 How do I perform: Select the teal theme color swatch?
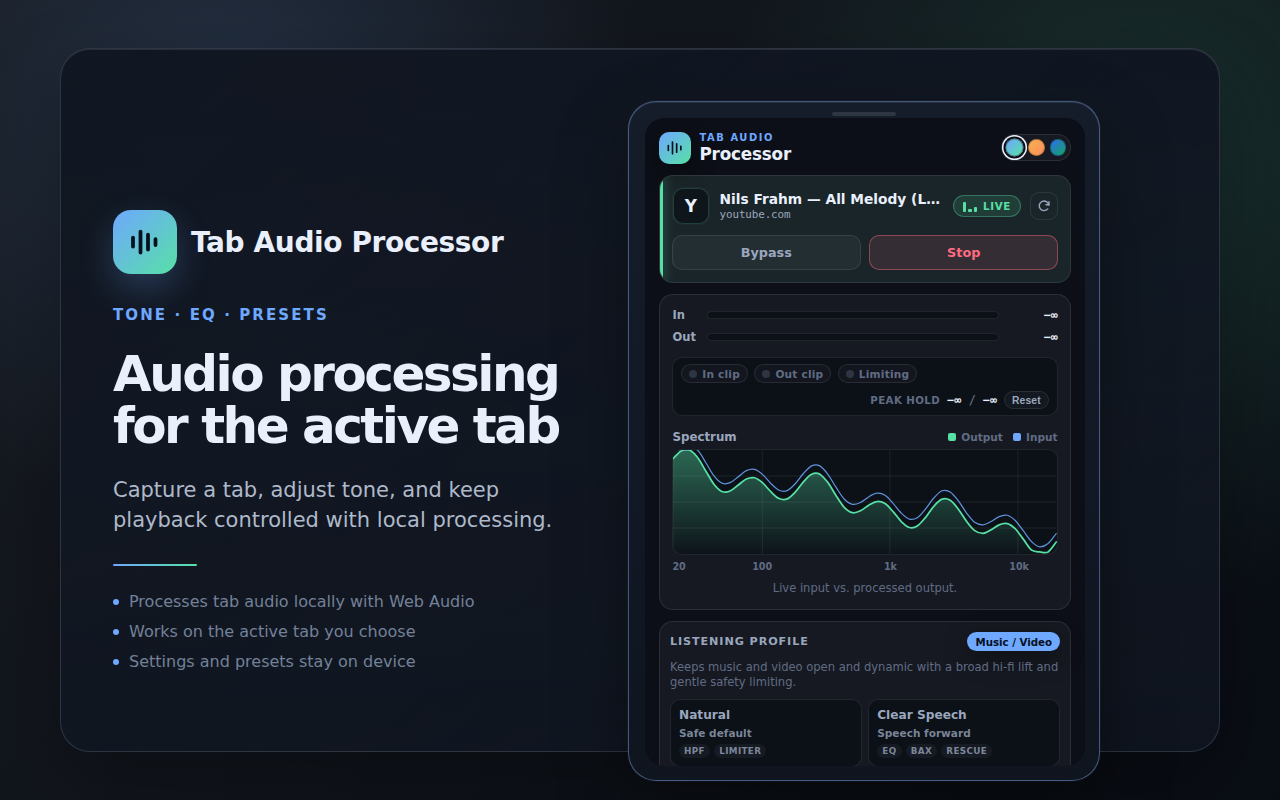pos(1015,148)
